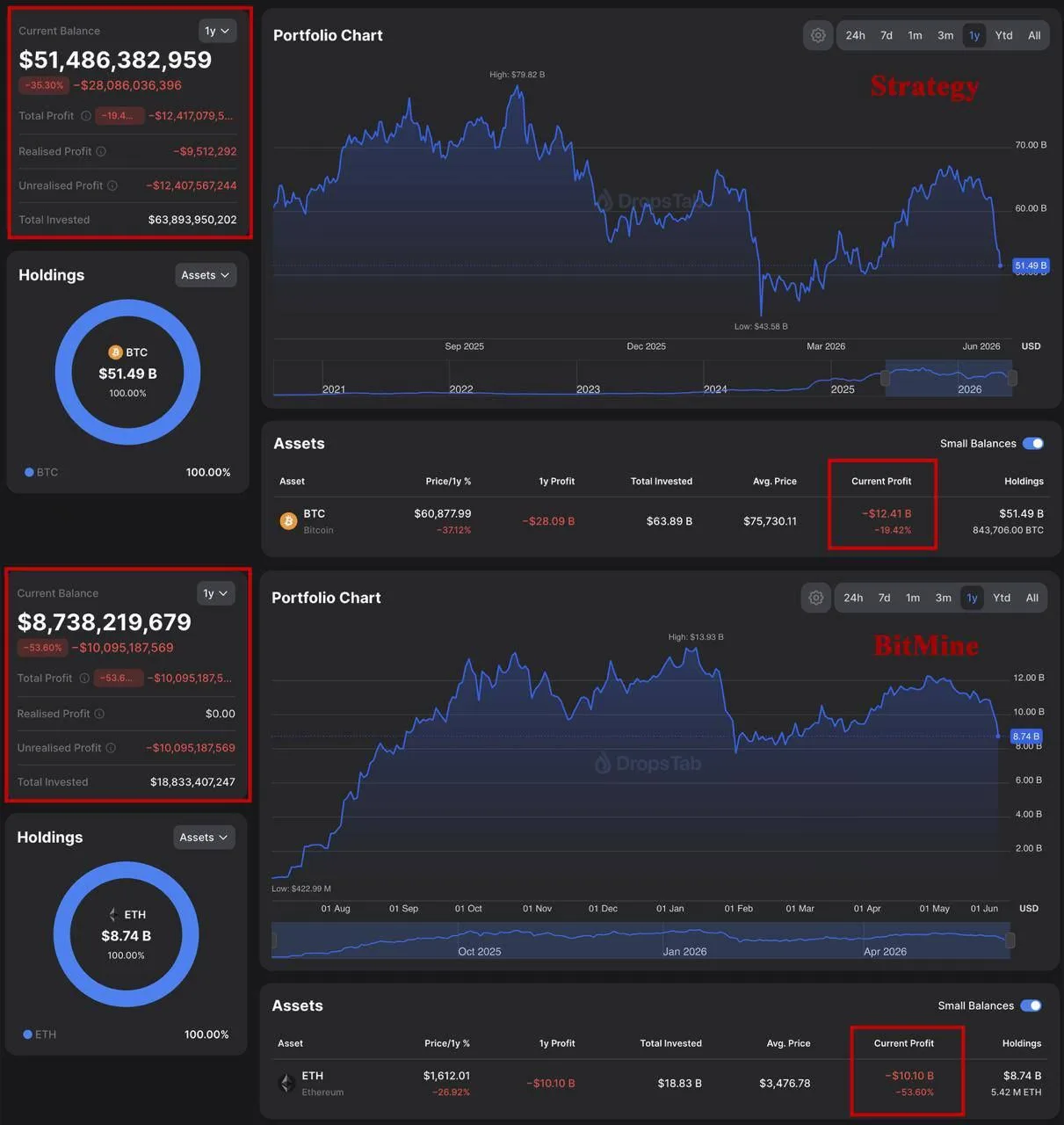The width and height of the screenshot is (1064, 1125).
Task: Click Avg. Price value $3,476.78
Action: (x=785, y=1083)
